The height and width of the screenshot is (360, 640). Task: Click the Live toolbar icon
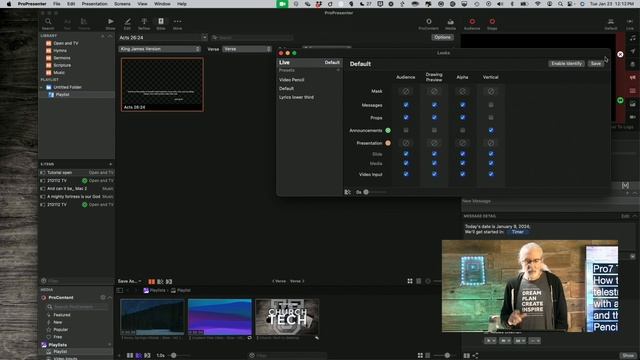click(630, 24)
